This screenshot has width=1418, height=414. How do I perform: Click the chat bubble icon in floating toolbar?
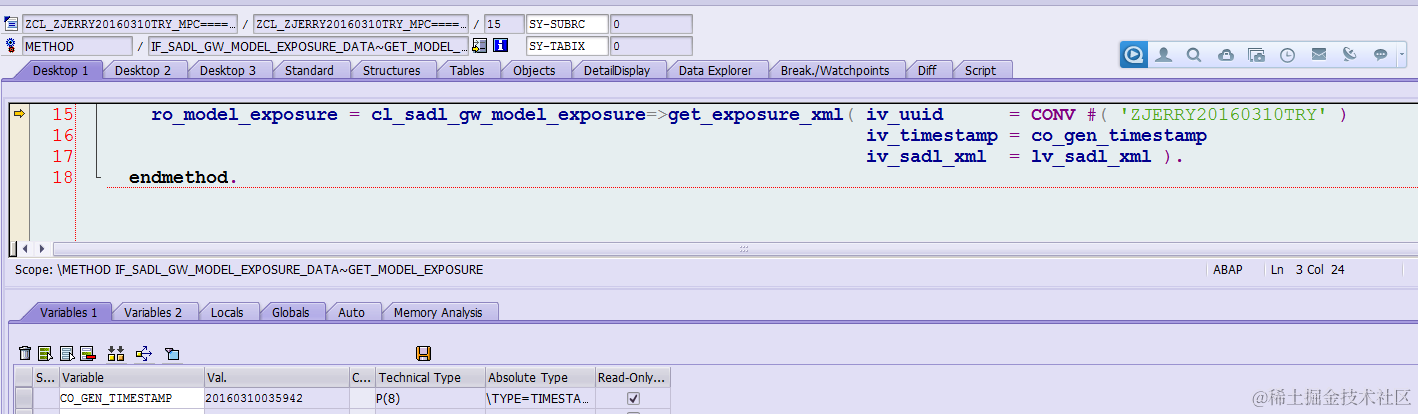(1380, 55)
